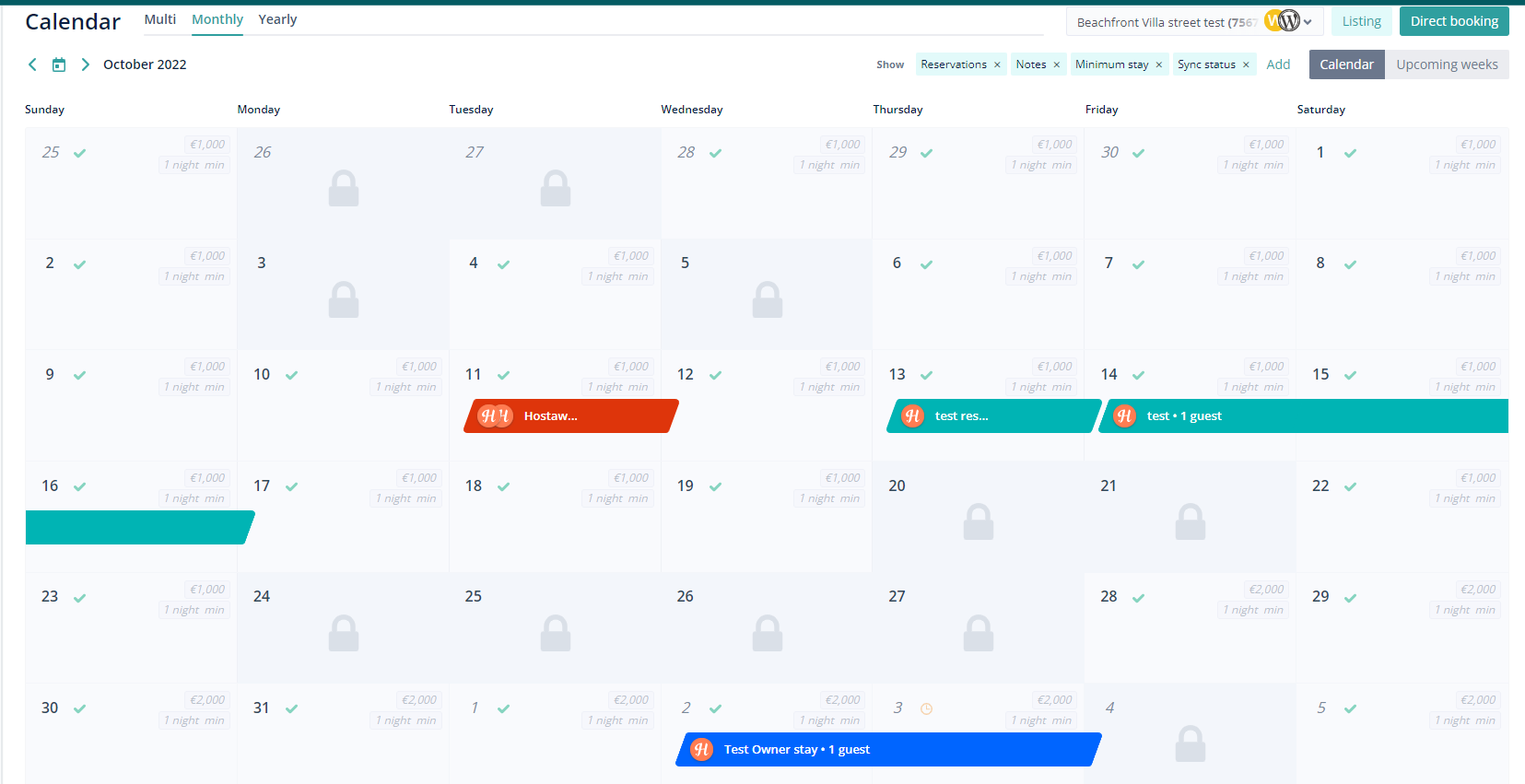Viewport: 1525px width, 784px height.
Task: Open the Listing button
Action: (x=1361, y=21)
